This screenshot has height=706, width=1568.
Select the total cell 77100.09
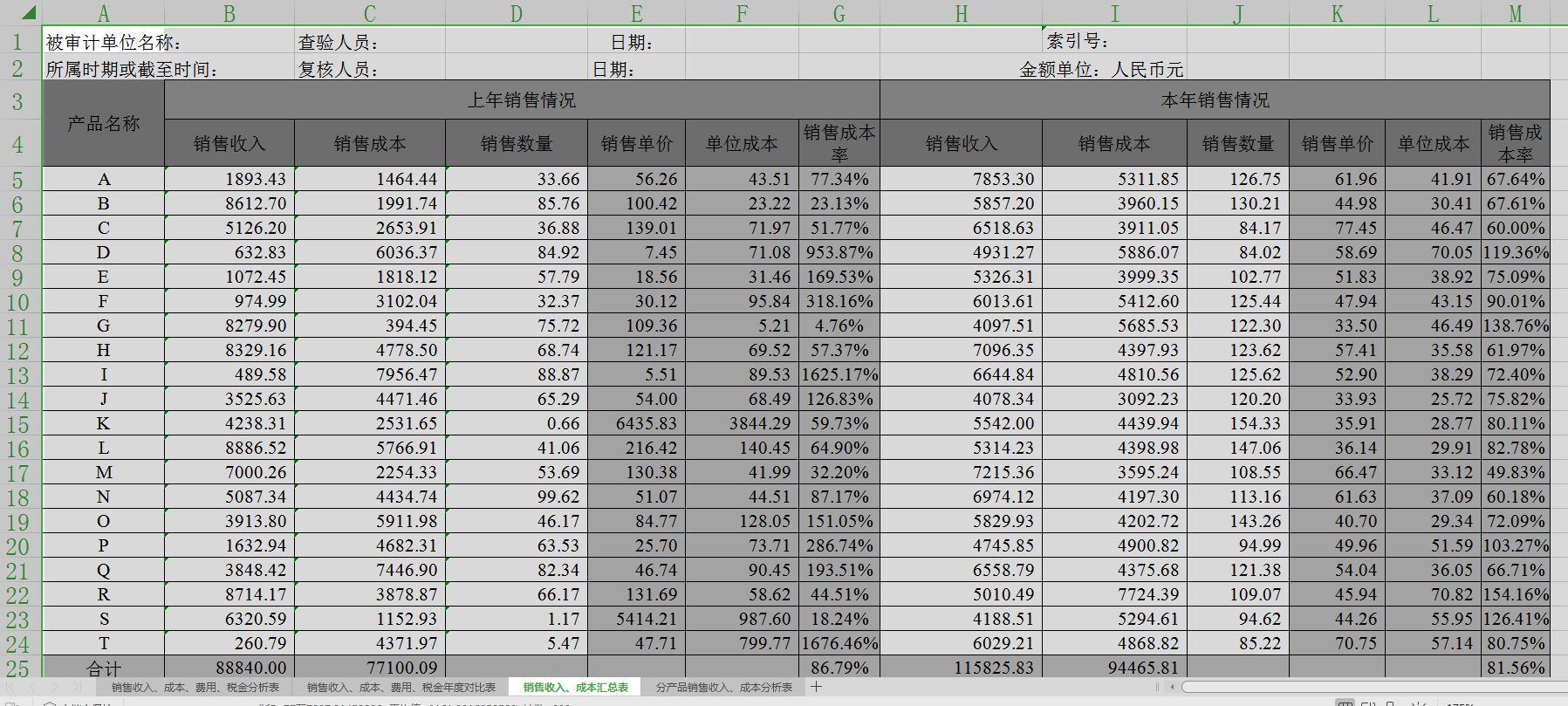pos(370,668)
